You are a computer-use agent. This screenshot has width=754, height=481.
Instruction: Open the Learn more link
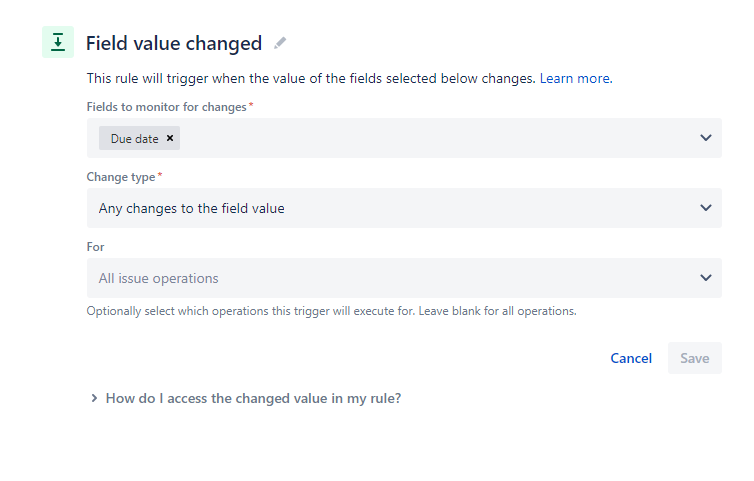click(x=576, y=78)
